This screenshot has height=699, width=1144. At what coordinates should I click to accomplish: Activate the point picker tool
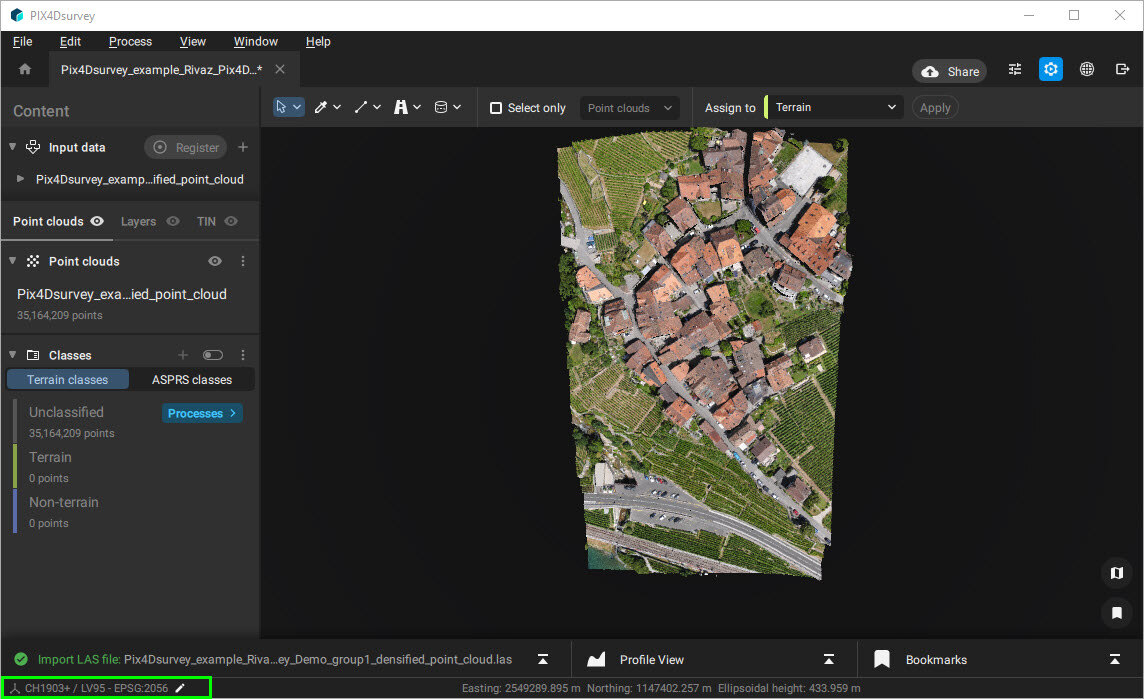point(320,107)
